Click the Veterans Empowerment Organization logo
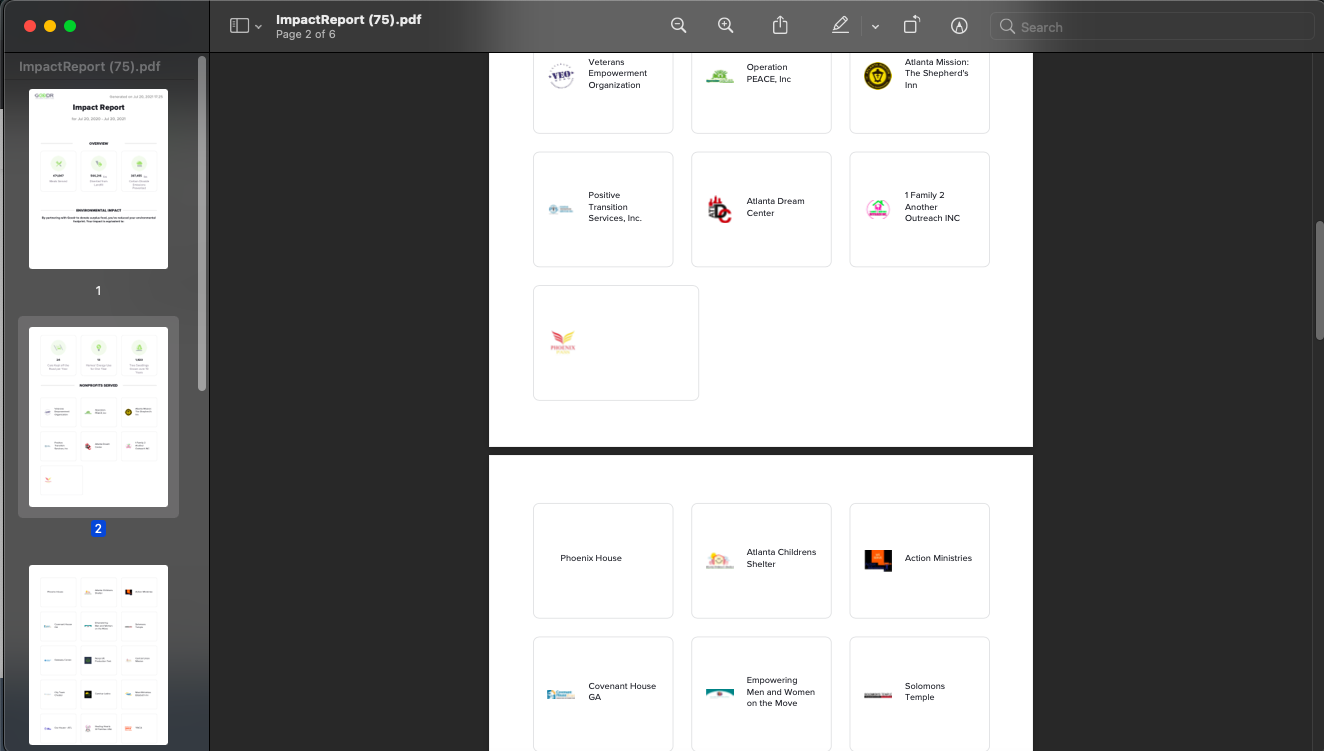This screenshot has height=751, width=1324. coord(561,75)
